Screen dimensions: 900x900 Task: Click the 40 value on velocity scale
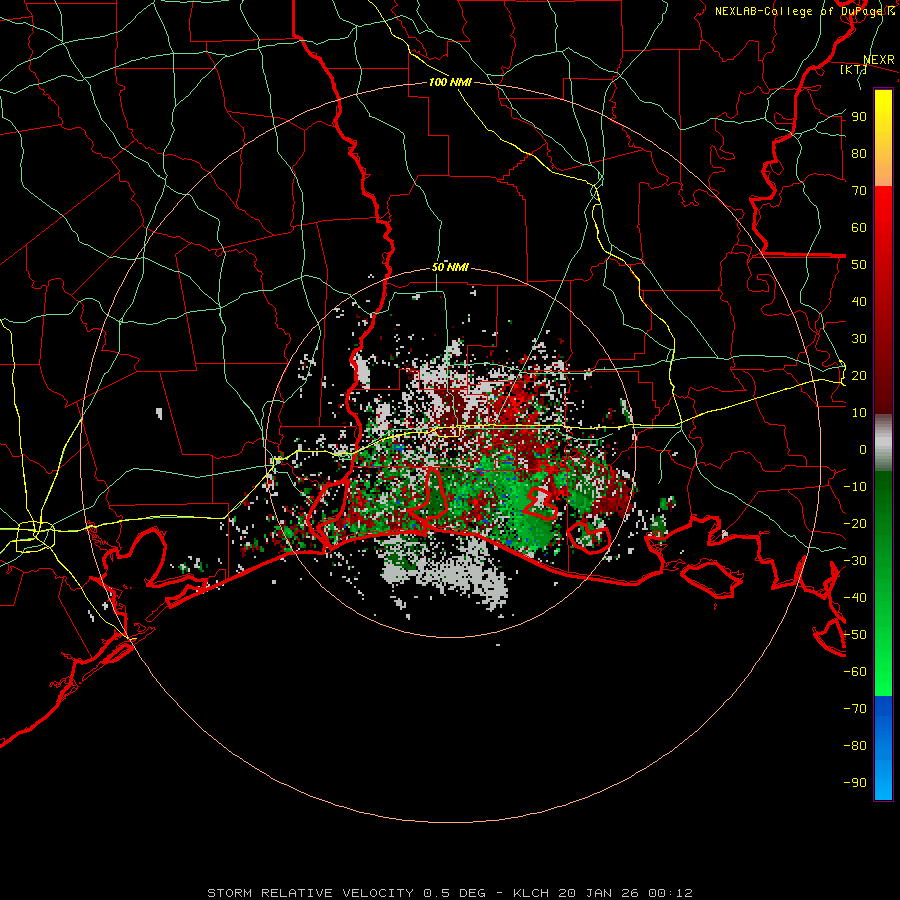859,302
